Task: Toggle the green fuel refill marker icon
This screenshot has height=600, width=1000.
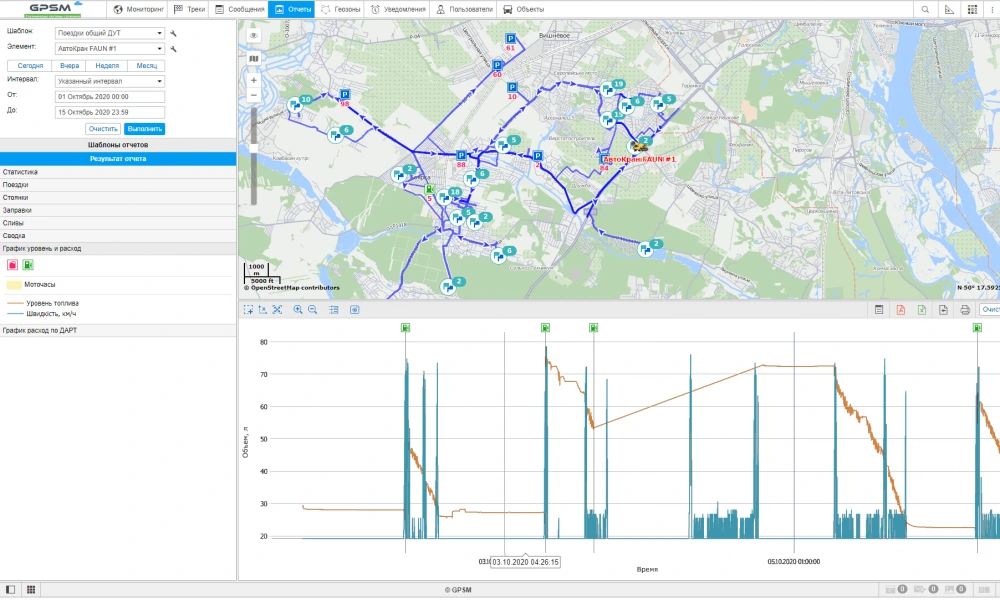Action: 28,265
